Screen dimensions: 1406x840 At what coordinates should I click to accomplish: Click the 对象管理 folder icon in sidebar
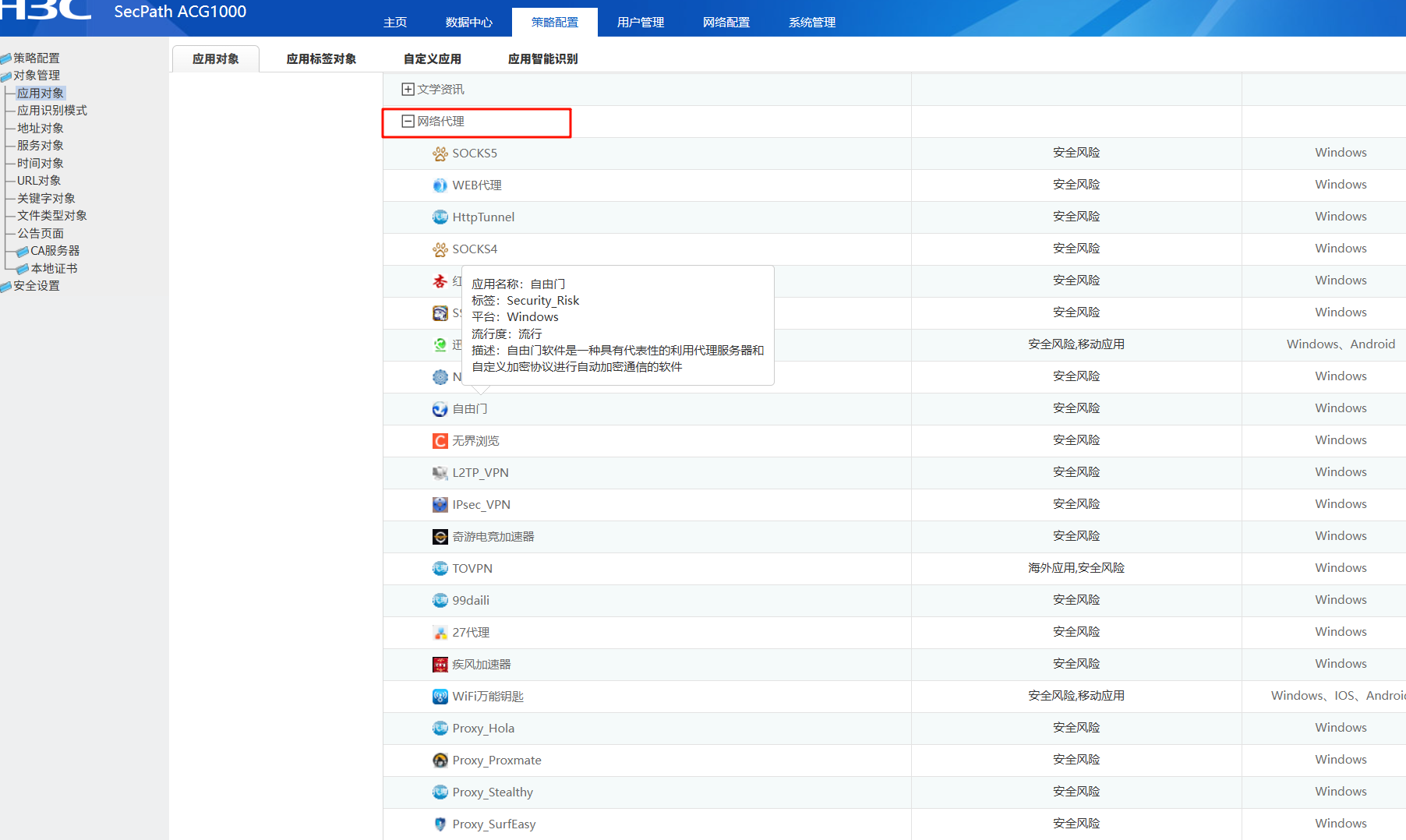(6, 76)
